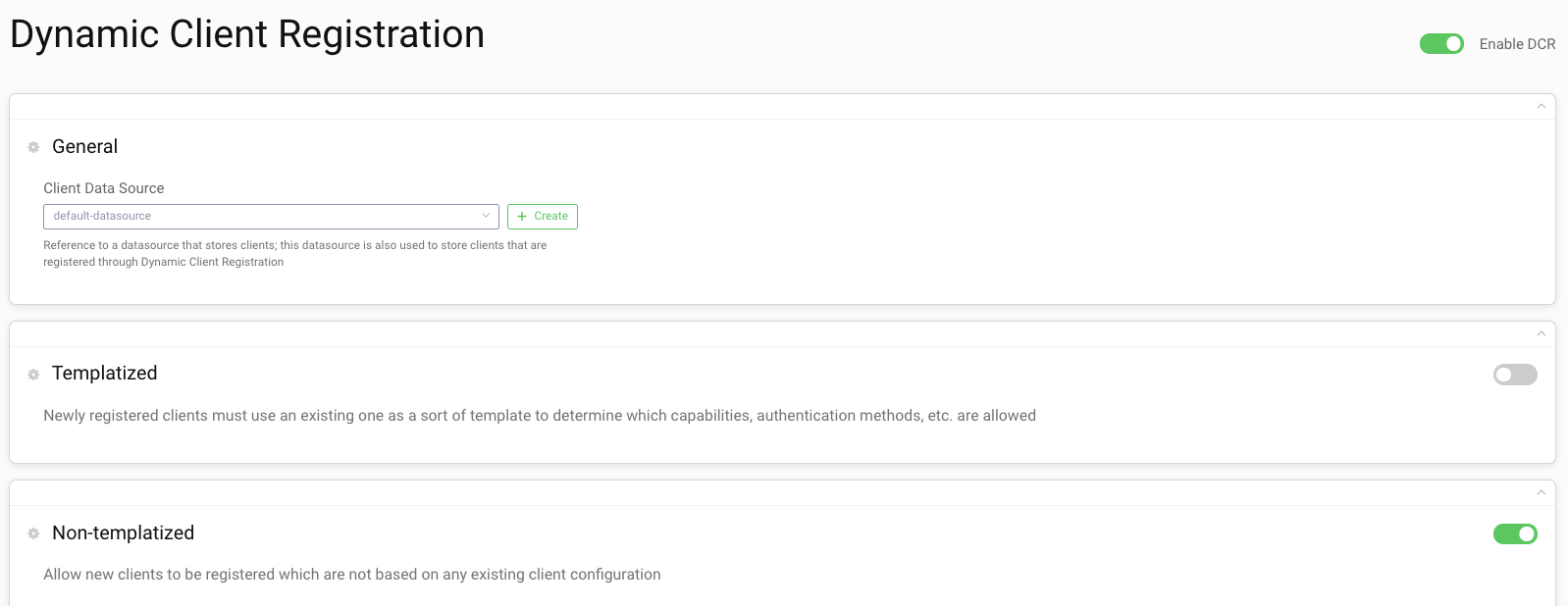The image size is (1568, 606).
Task: Click the chevron atop the General panel
Action: 1541,105
